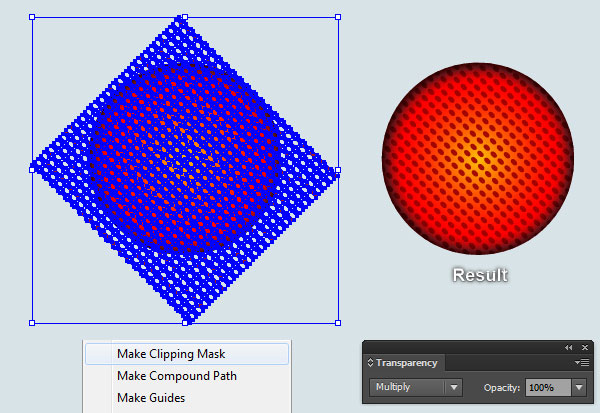Click the Opacity 100% input field

[x=548, y=388]
